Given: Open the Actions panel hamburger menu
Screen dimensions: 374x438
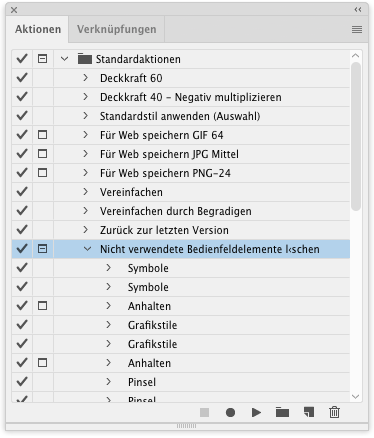Looking at the screenshot, I should coord(357,30).
